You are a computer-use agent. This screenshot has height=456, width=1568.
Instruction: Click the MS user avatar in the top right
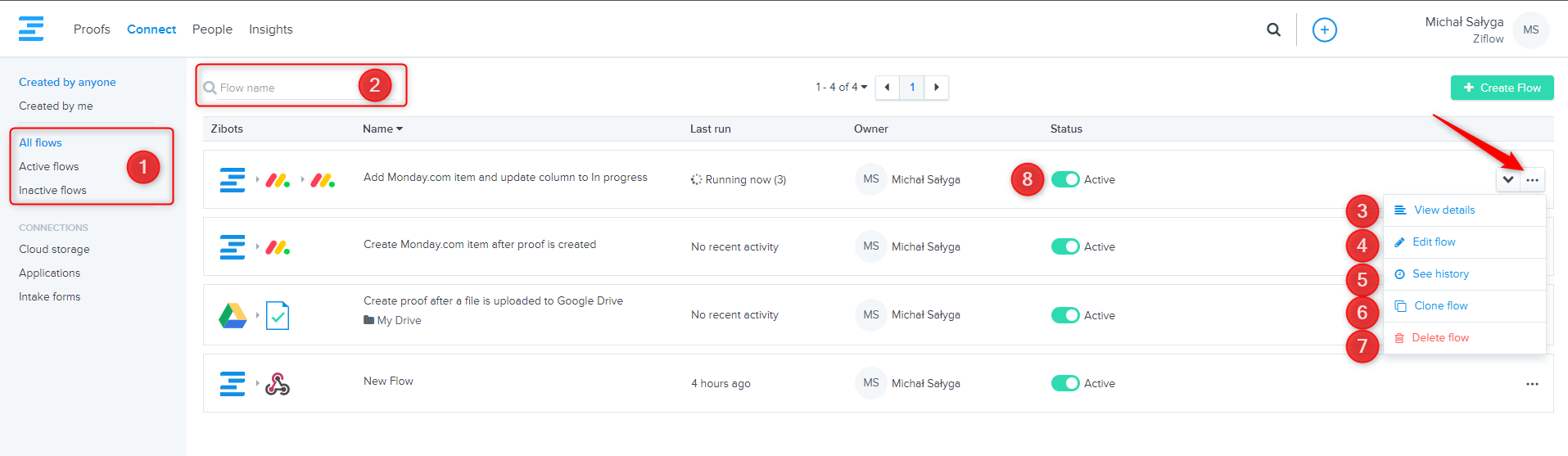click(1530, 29)
